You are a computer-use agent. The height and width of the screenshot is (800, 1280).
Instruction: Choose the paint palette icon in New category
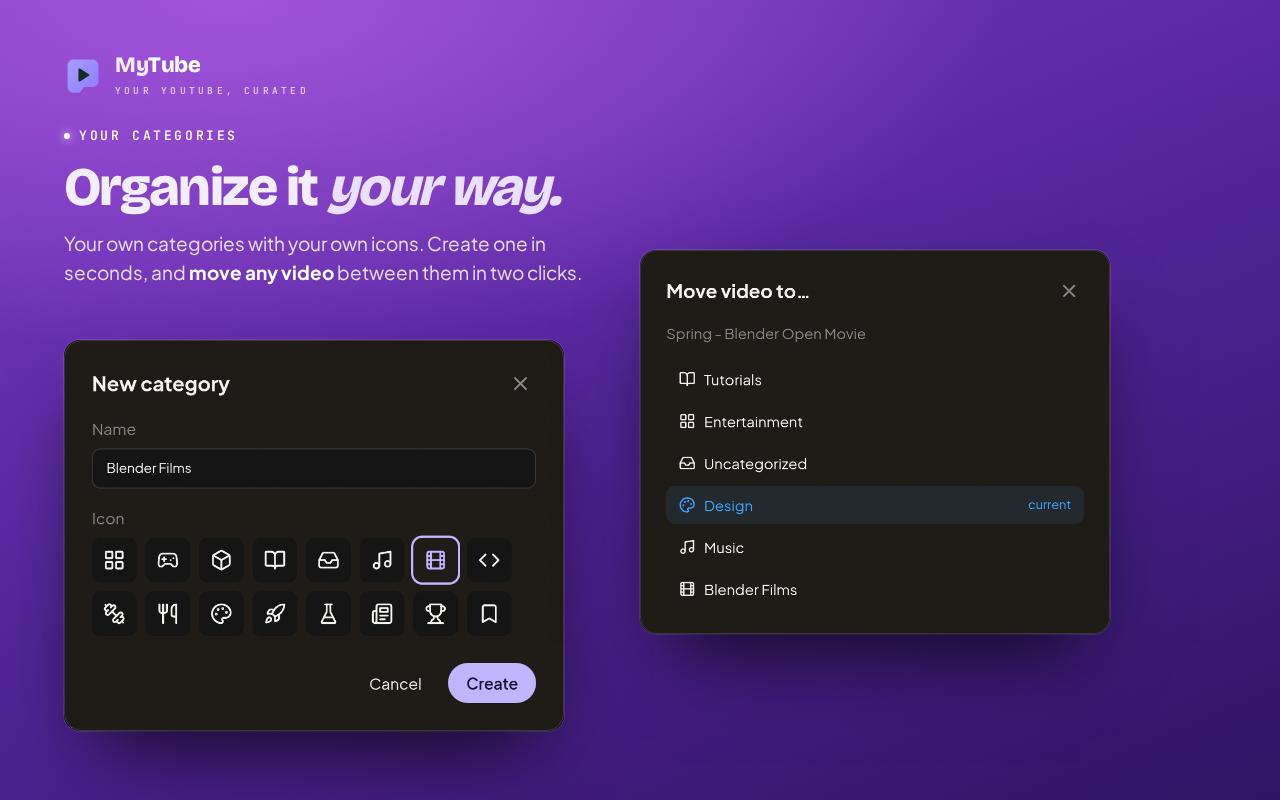221,614
